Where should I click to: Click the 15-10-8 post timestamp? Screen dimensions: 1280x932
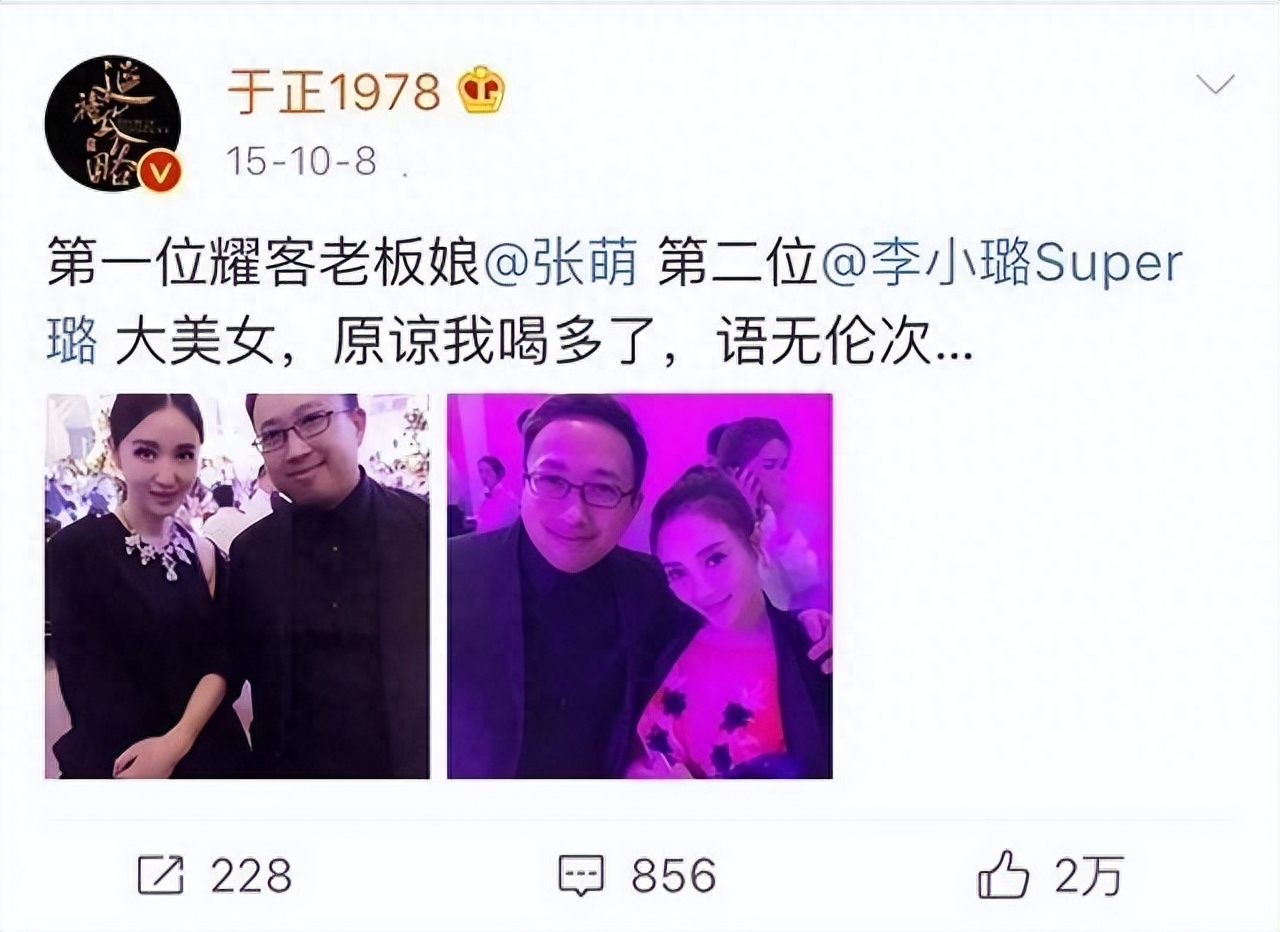[302, 161]
